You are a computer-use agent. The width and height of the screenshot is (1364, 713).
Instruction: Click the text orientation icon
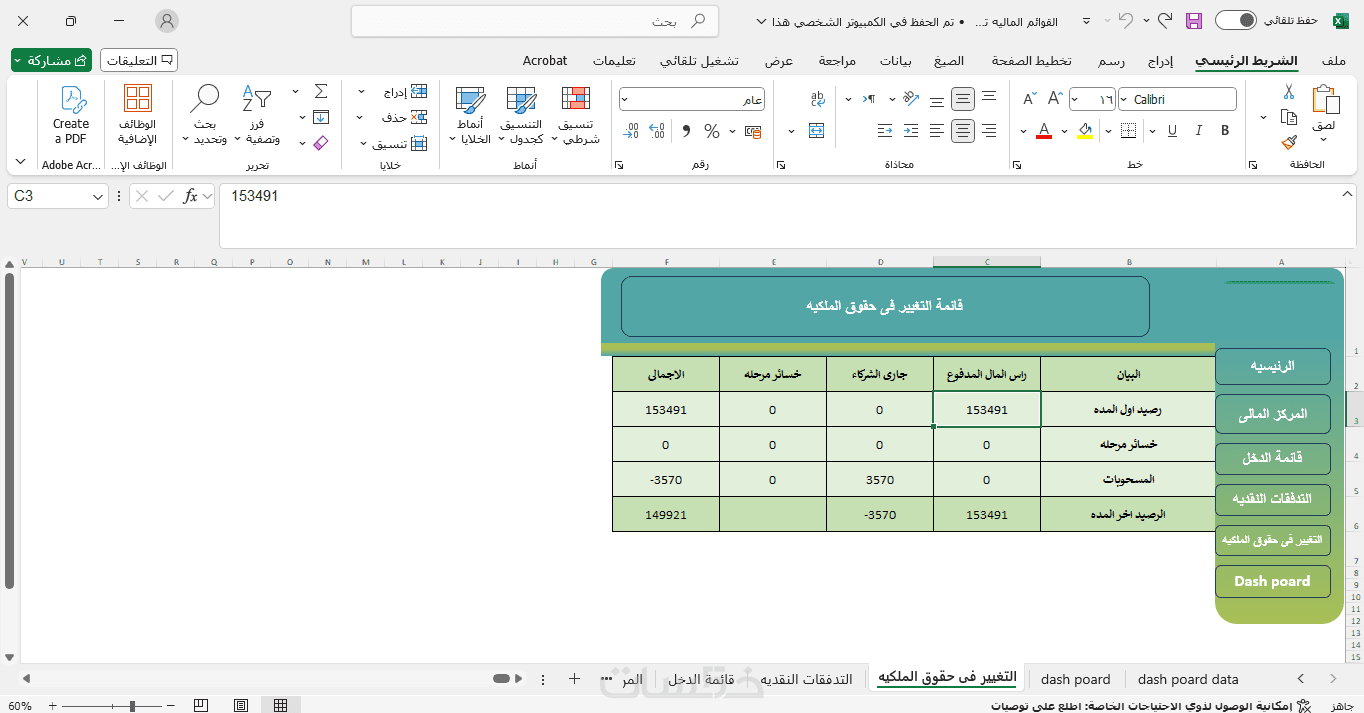(910, 99)
